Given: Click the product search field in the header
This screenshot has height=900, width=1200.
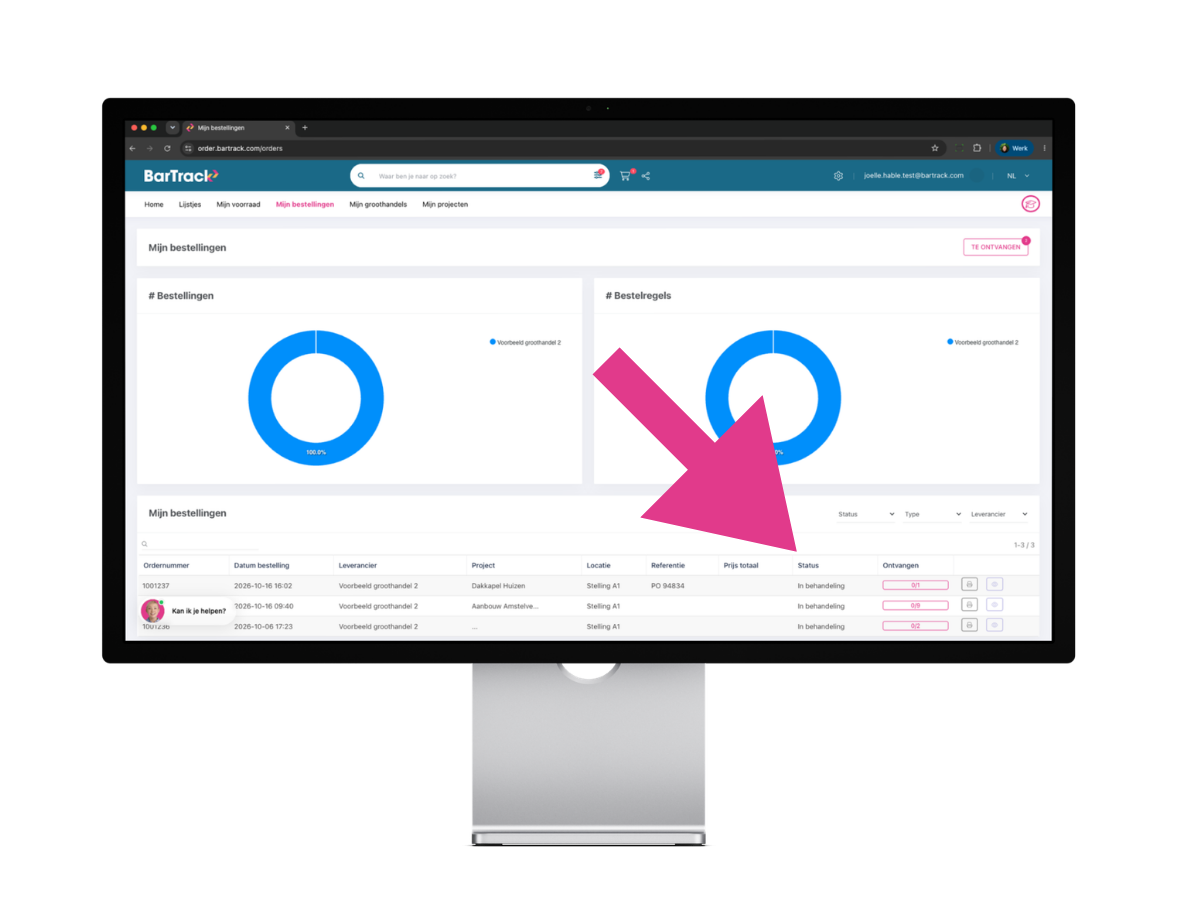Looking at the screenshot, I should tap(480, 176).
